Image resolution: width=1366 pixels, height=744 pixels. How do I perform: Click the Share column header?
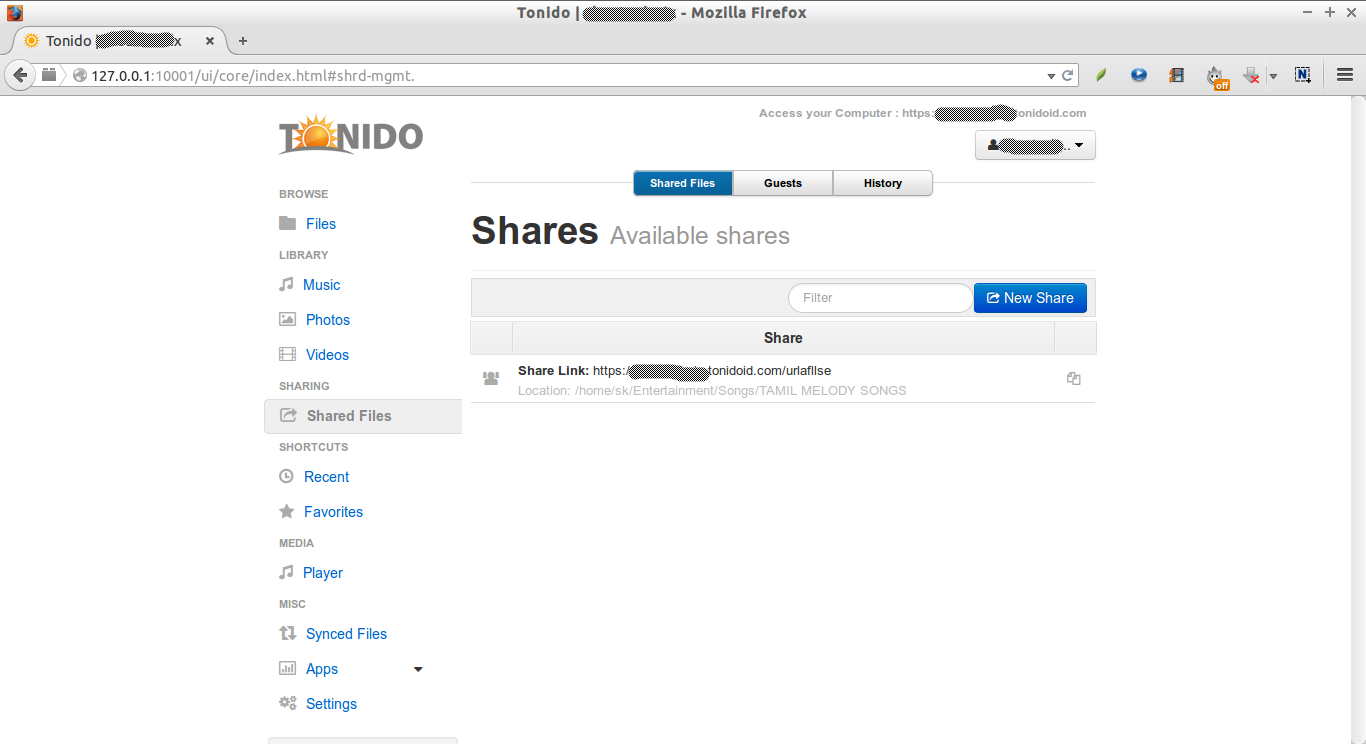[783, 338]
